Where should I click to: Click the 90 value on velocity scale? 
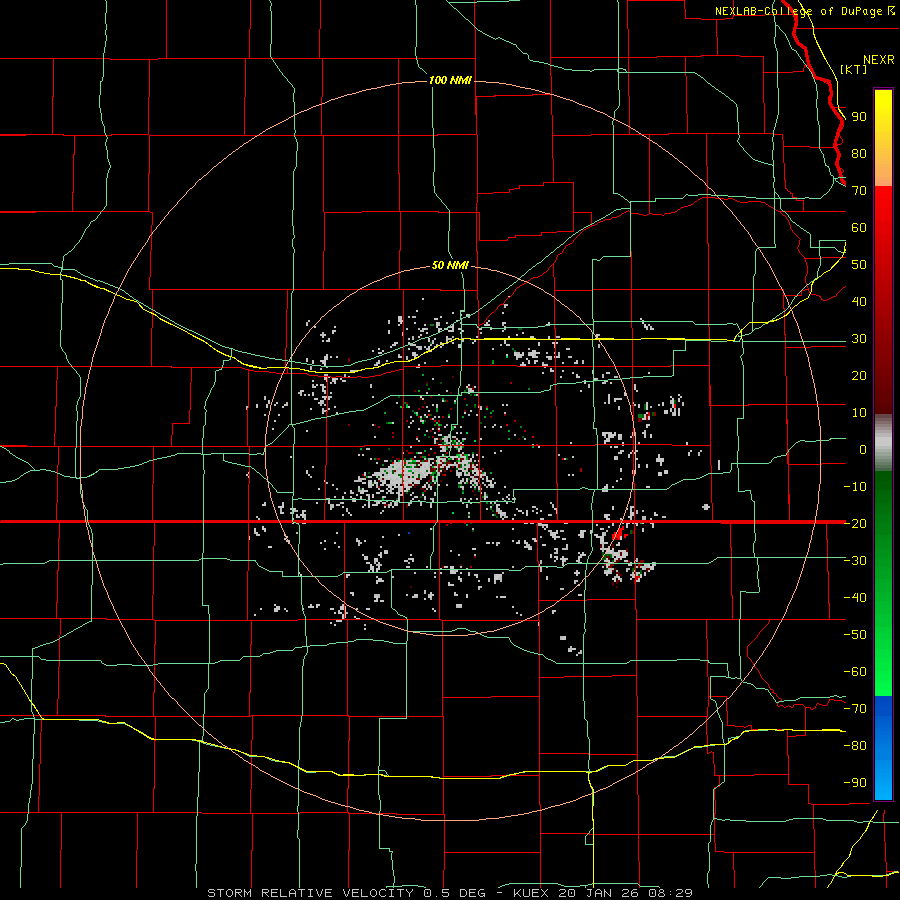[859, 117]
